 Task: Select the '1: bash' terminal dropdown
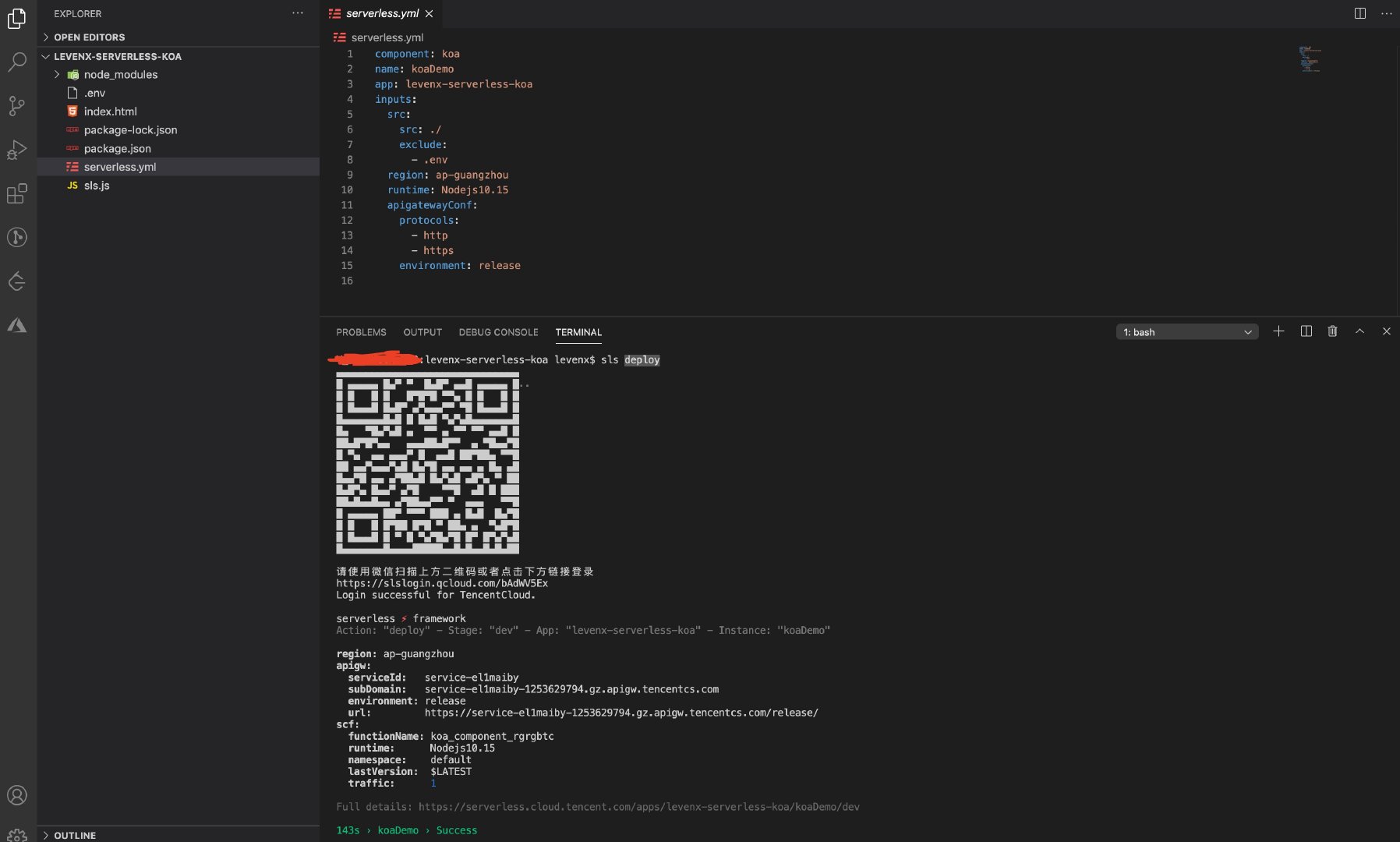click(x=1187, y=332)
